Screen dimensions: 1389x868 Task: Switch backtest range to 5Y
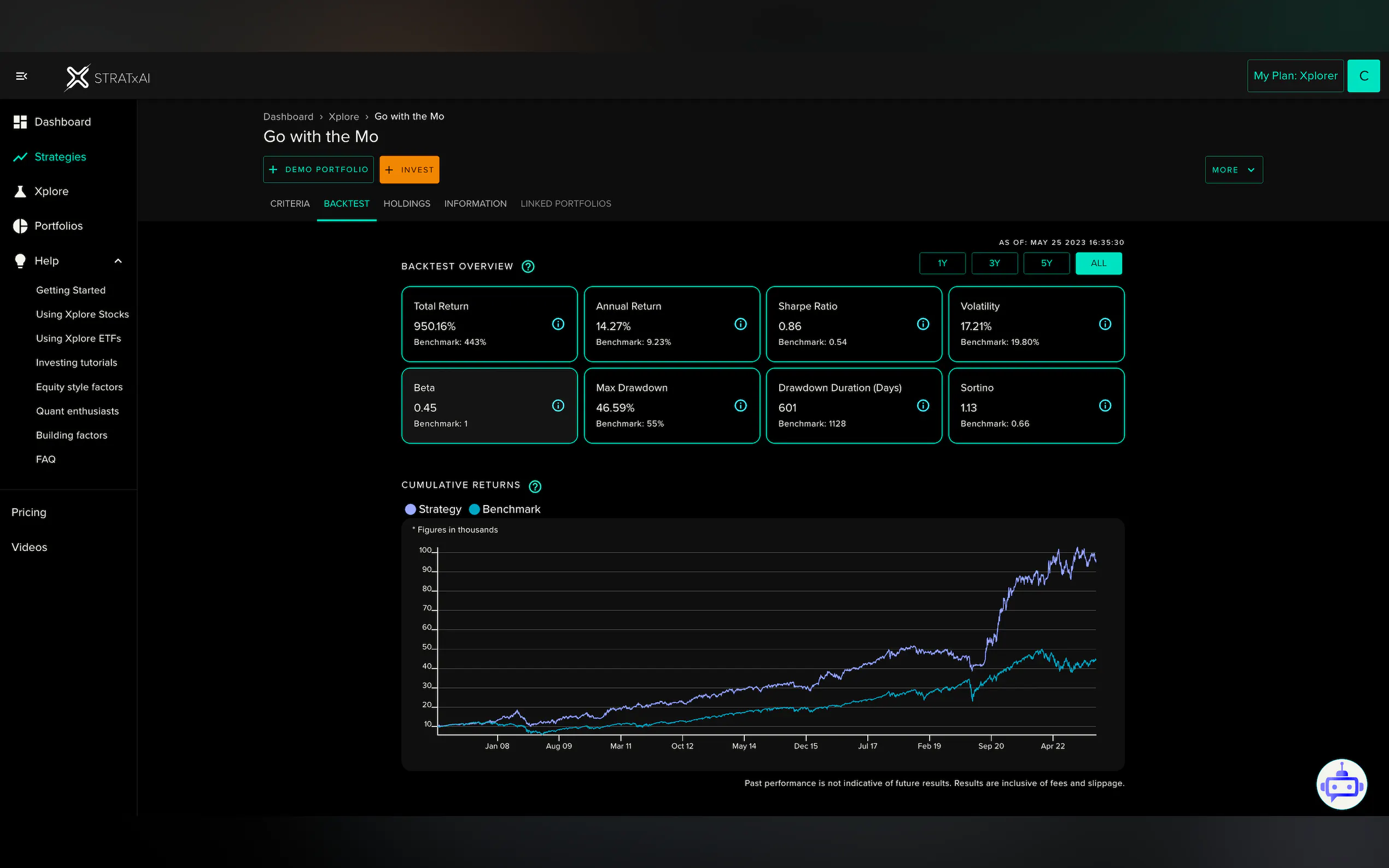click(1046, 263)
